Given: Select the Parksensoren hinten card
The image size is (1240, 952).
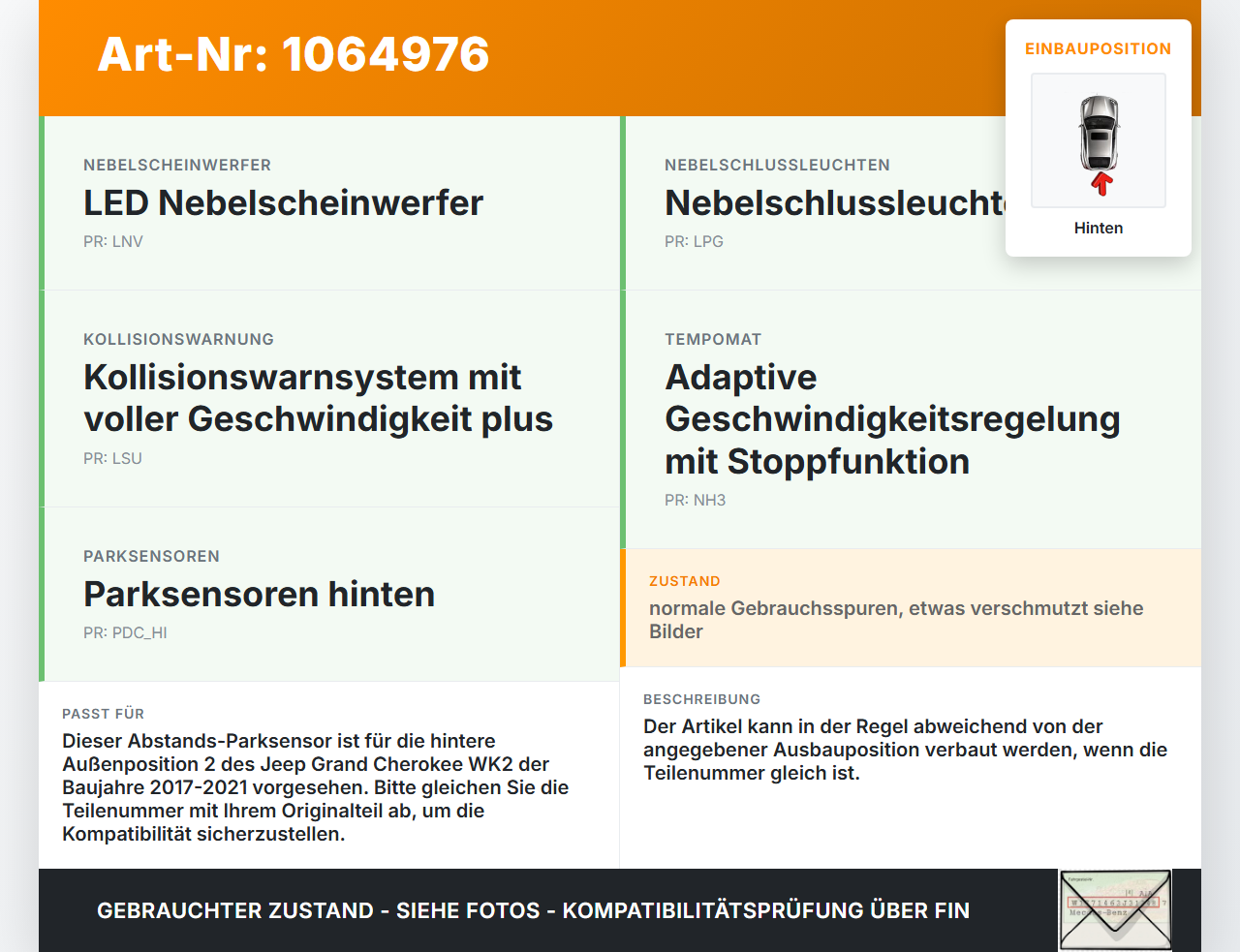Looking at the screenshot, I should click(329, 595).
